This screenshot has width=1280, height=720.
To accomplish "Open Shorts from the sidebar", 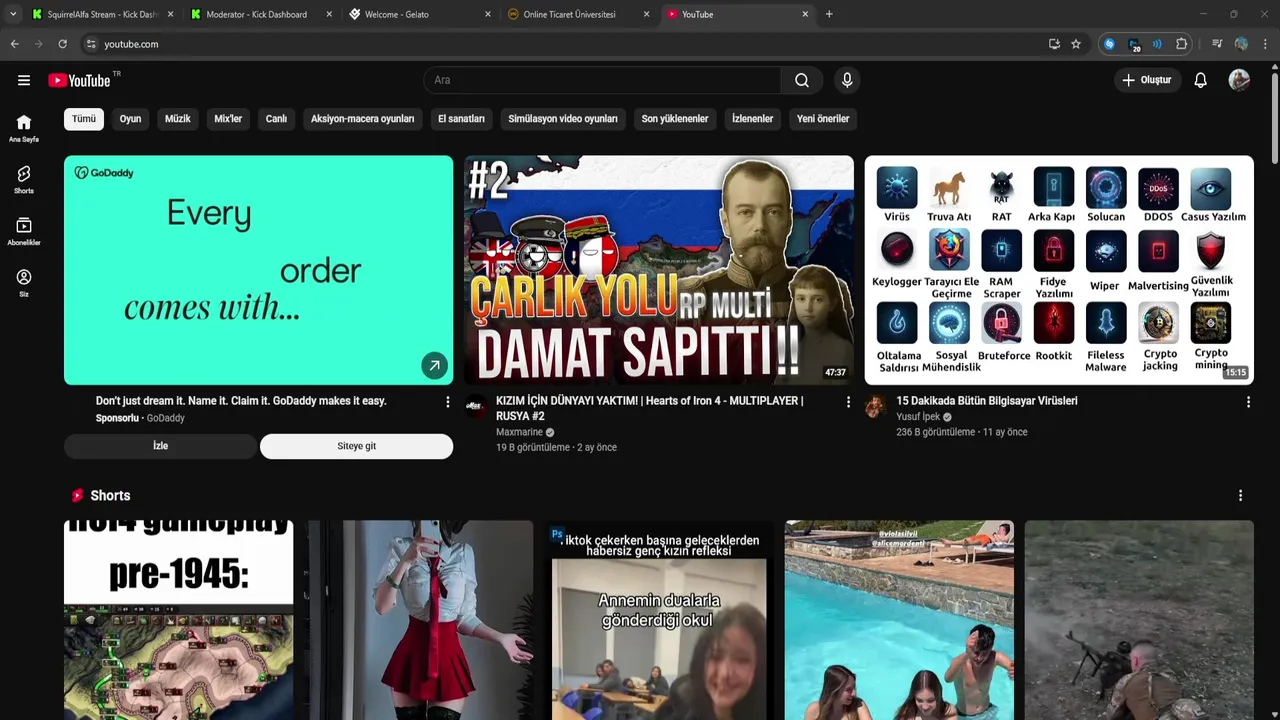I will click(x=24, y=180).
